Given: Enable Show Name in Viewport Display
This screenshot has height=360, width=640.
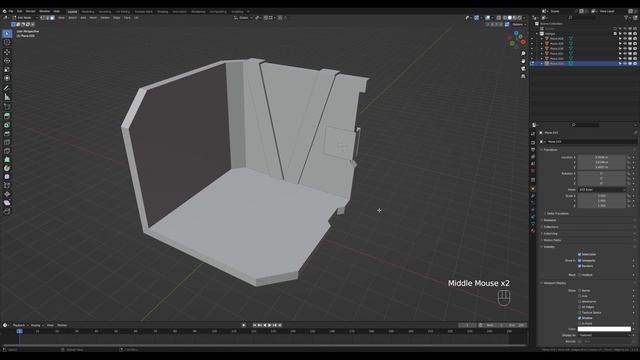Looking at the screenshot, I should pyautogui.click(x=579, y=291).
